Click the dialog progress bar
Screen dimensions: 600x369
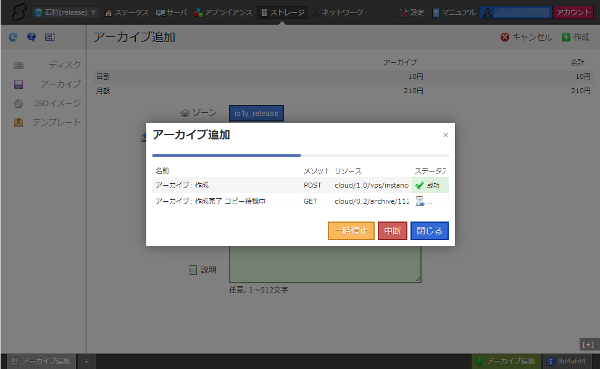[x=300, y=155]
